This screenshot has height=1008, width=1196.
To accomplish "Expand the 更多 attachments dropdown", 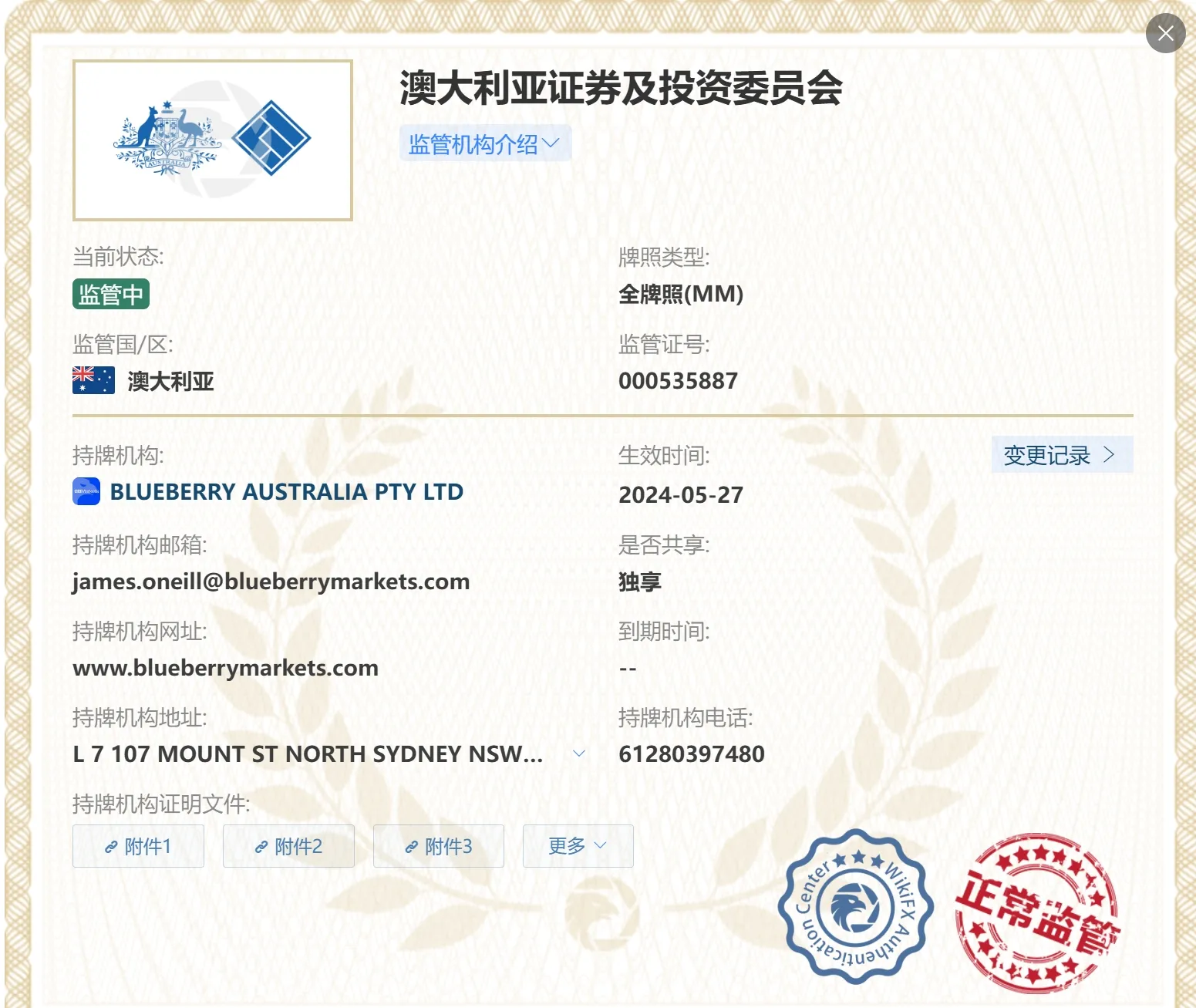I will click(x=578, y=846).
